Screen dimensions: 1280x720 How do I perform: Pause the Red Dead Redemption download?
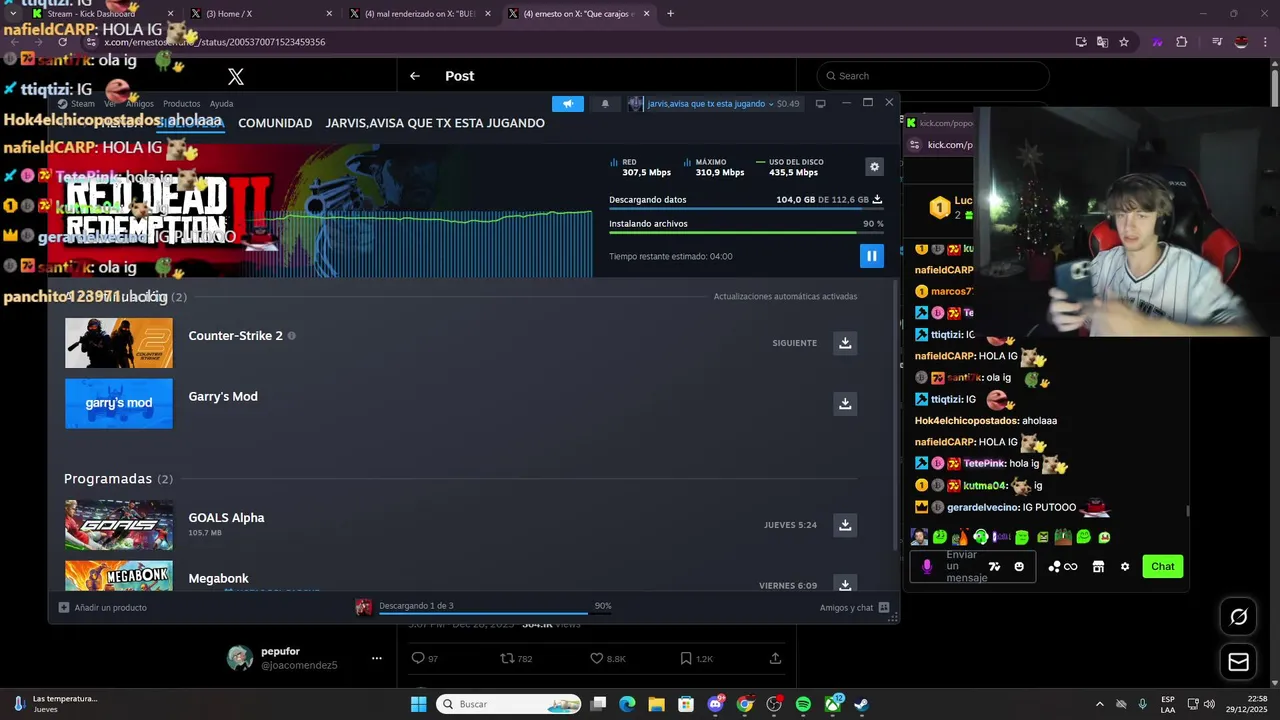pyautogui.click(x=871, y=256)
